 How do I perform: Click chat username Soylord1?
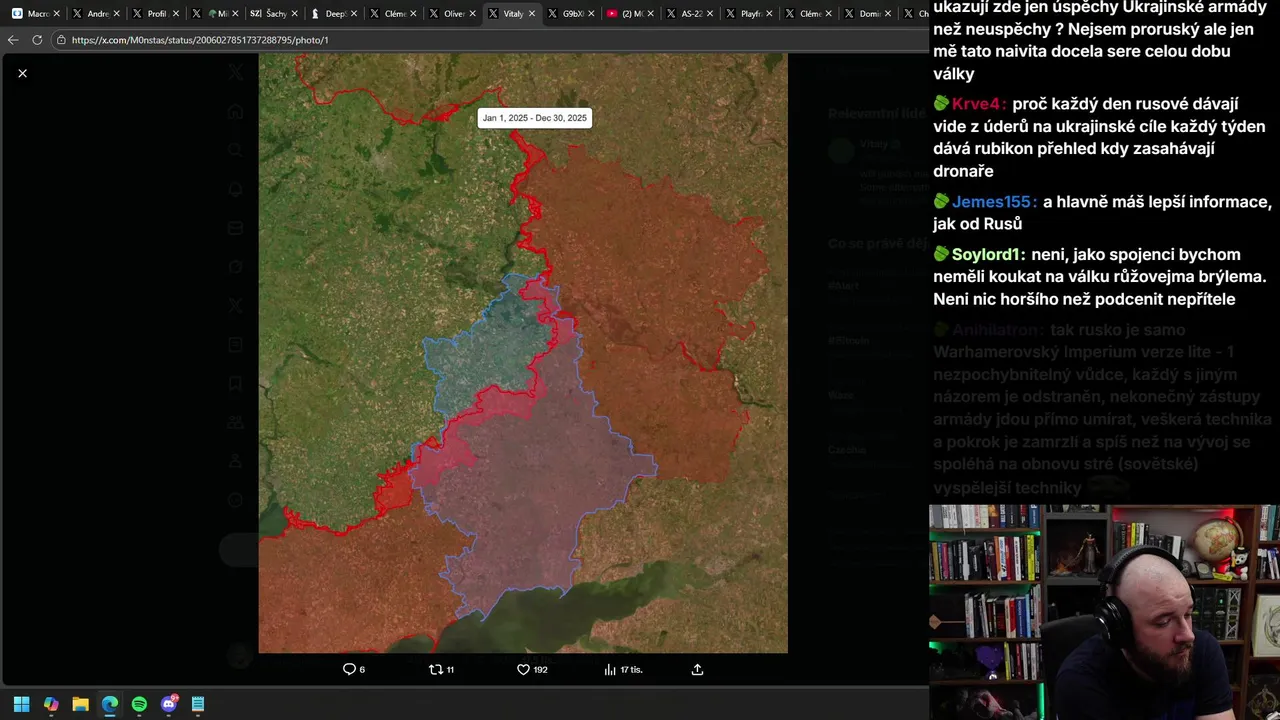[x=988, y=255]
